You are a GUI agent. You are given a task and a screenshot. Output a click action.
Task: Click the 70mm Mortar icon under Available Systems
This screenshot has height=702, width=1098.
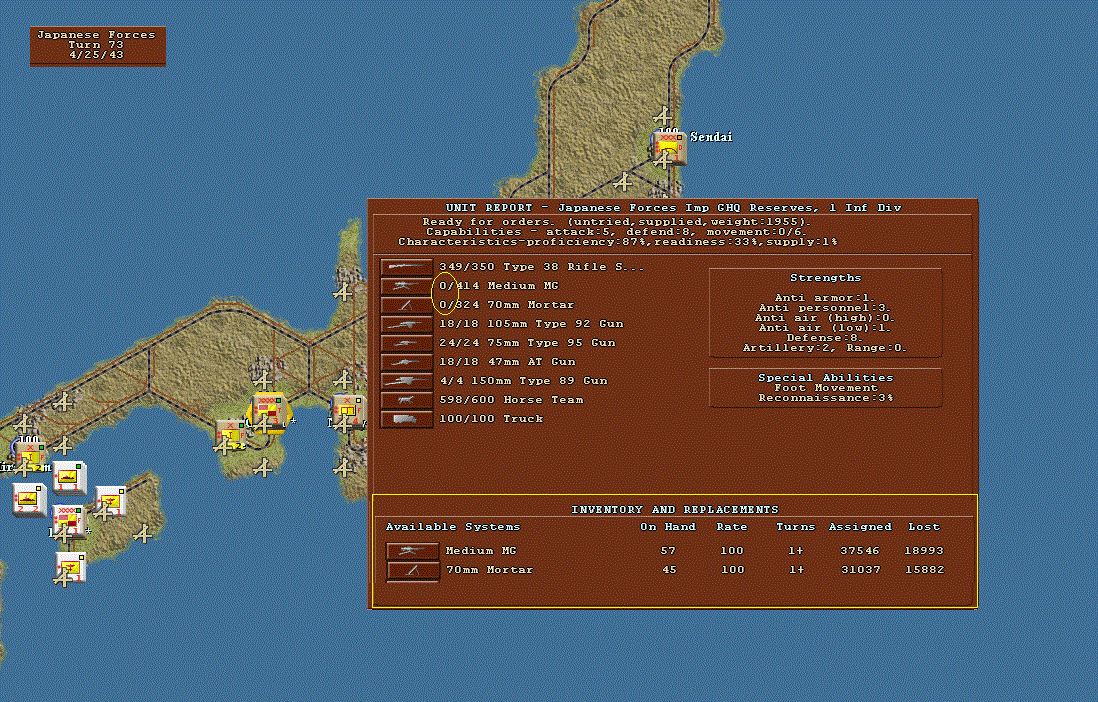(x=412, y=570)
